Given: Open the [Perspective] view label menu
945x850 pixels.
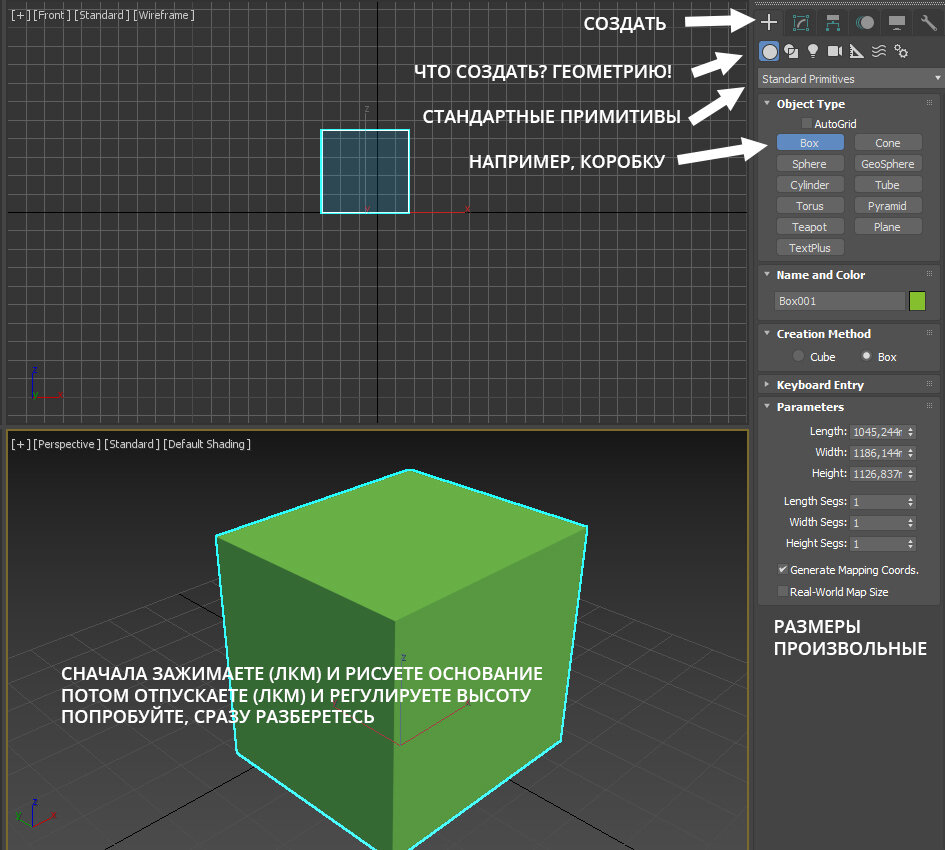Looking at the screenshot, I should [67, 444].
